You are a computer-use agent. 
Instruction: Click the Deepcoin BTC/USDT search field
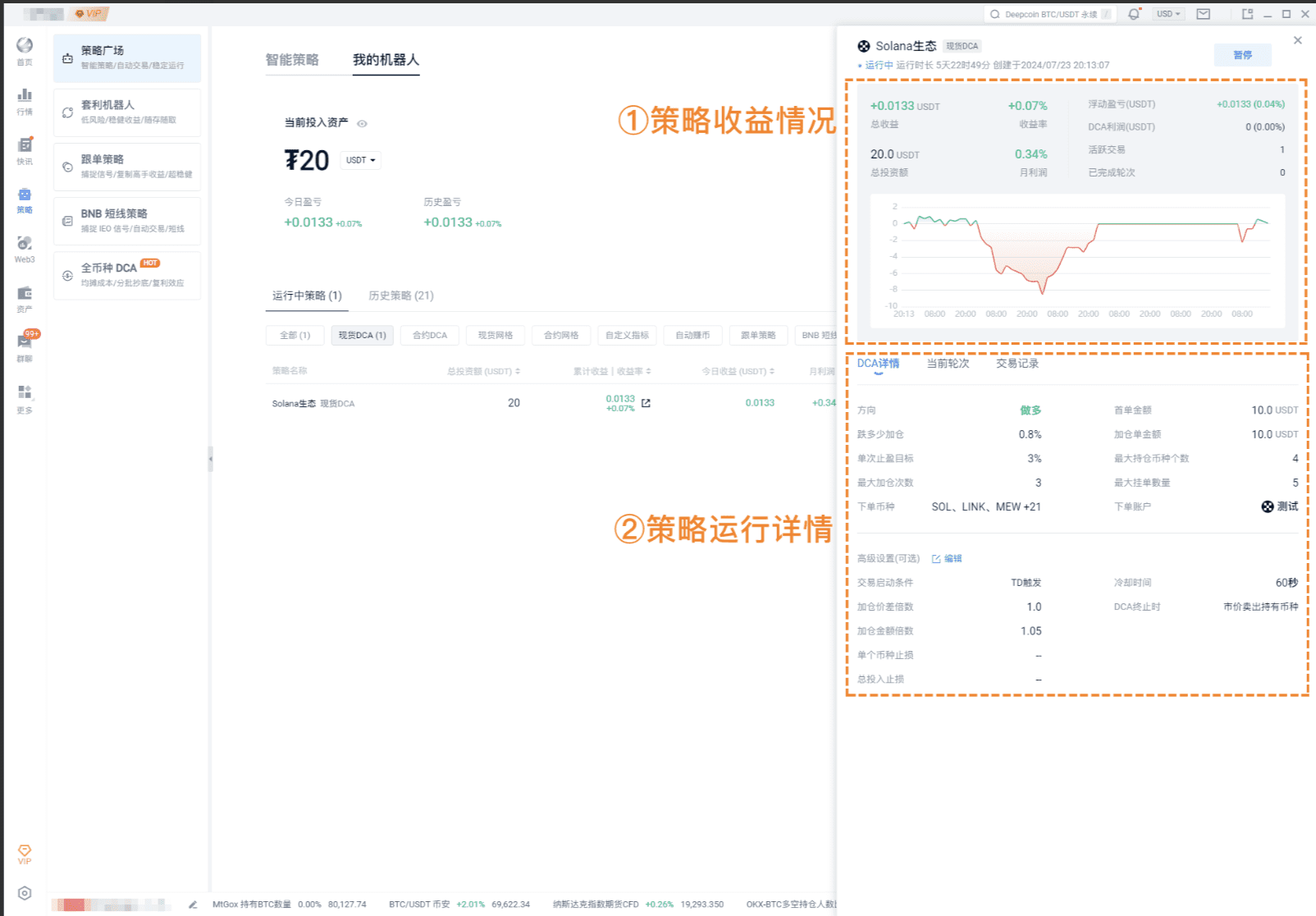[x=1049, y=14]
